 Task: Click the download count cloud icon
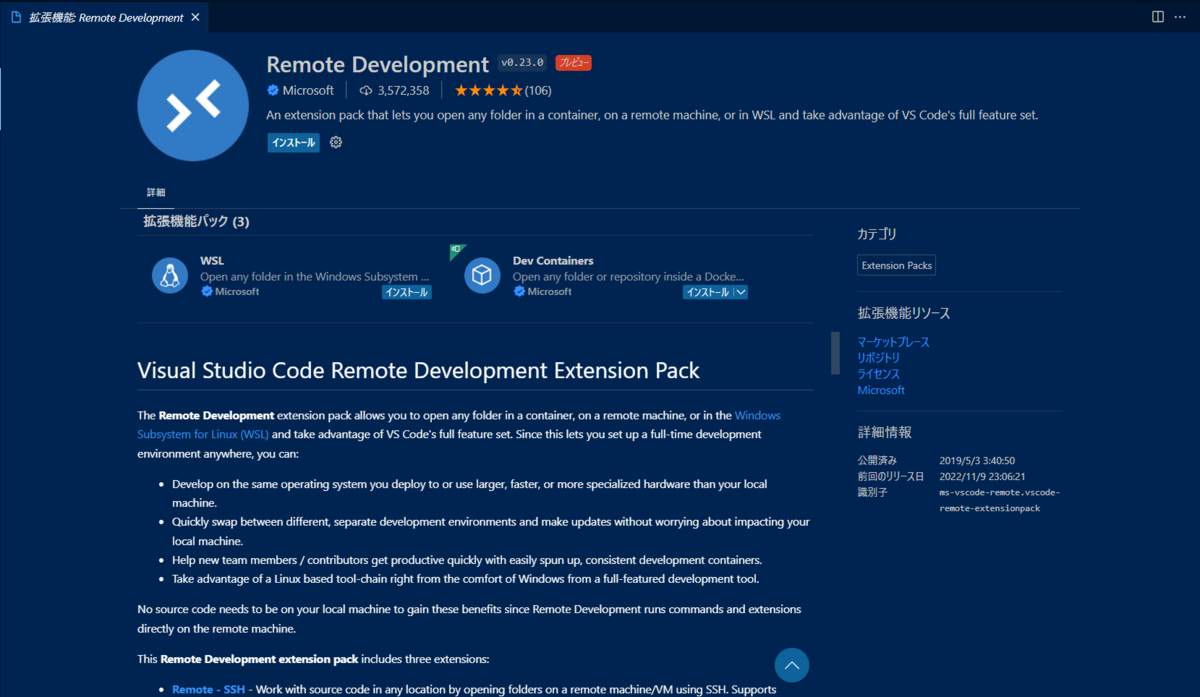tap(366, 90)
